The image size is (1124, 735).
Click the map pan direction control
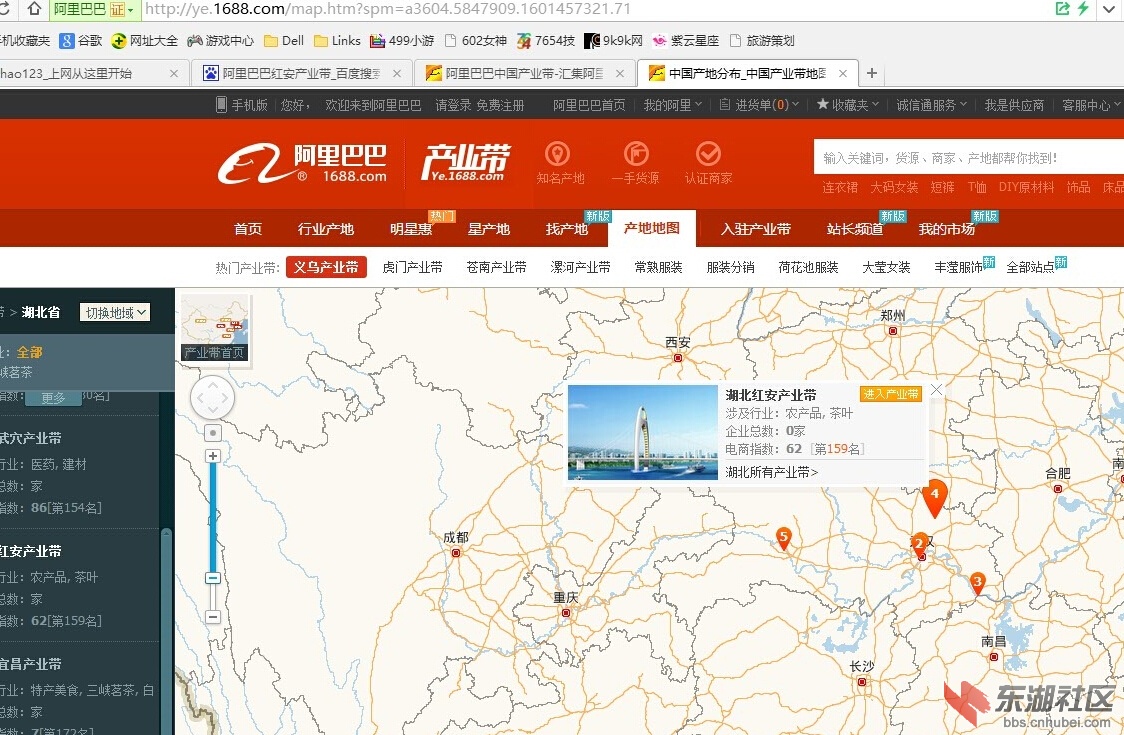click(x=212, y=398)
